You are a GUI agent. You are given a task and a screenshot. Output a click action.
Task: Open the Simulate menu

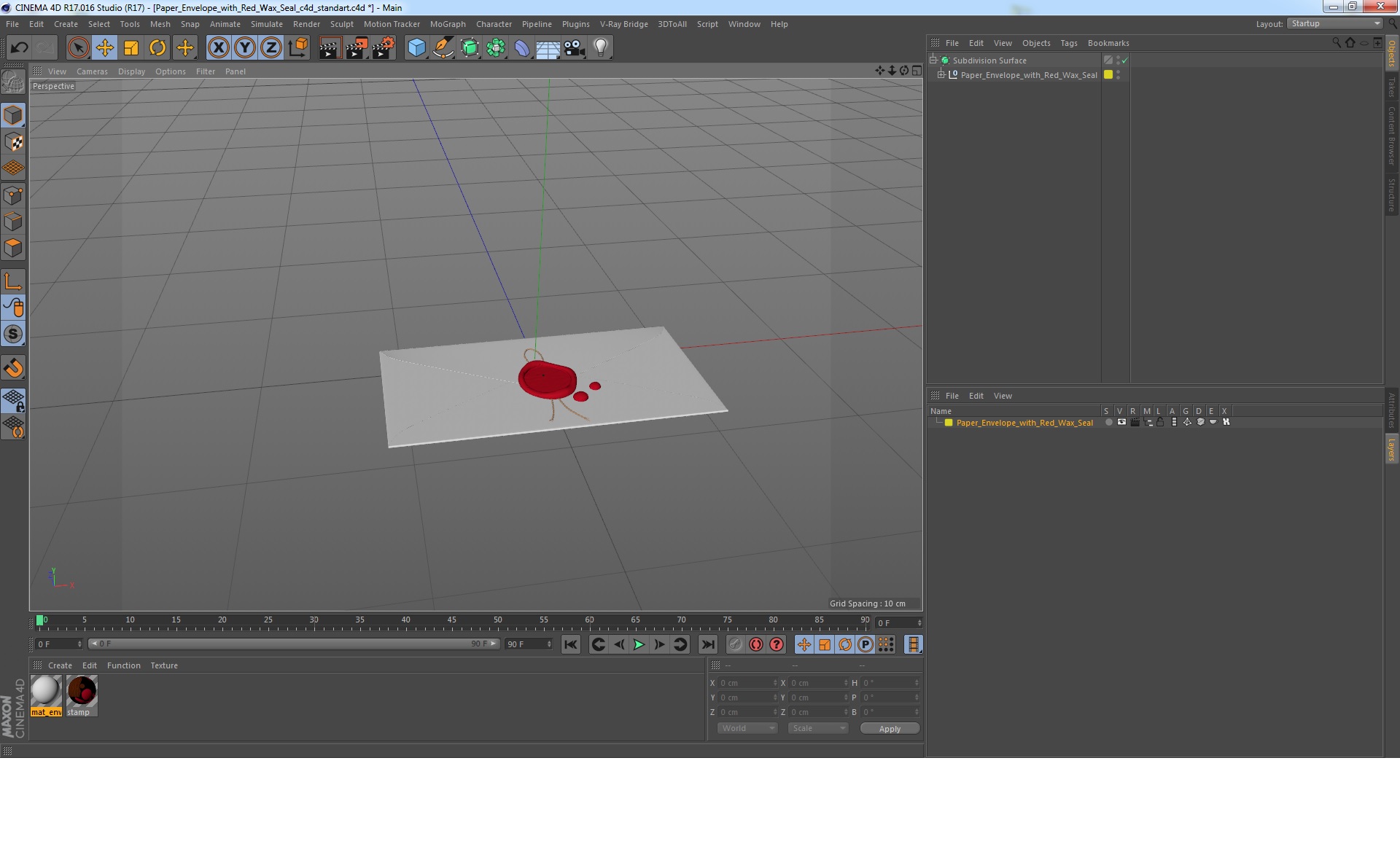click(267, 24)
